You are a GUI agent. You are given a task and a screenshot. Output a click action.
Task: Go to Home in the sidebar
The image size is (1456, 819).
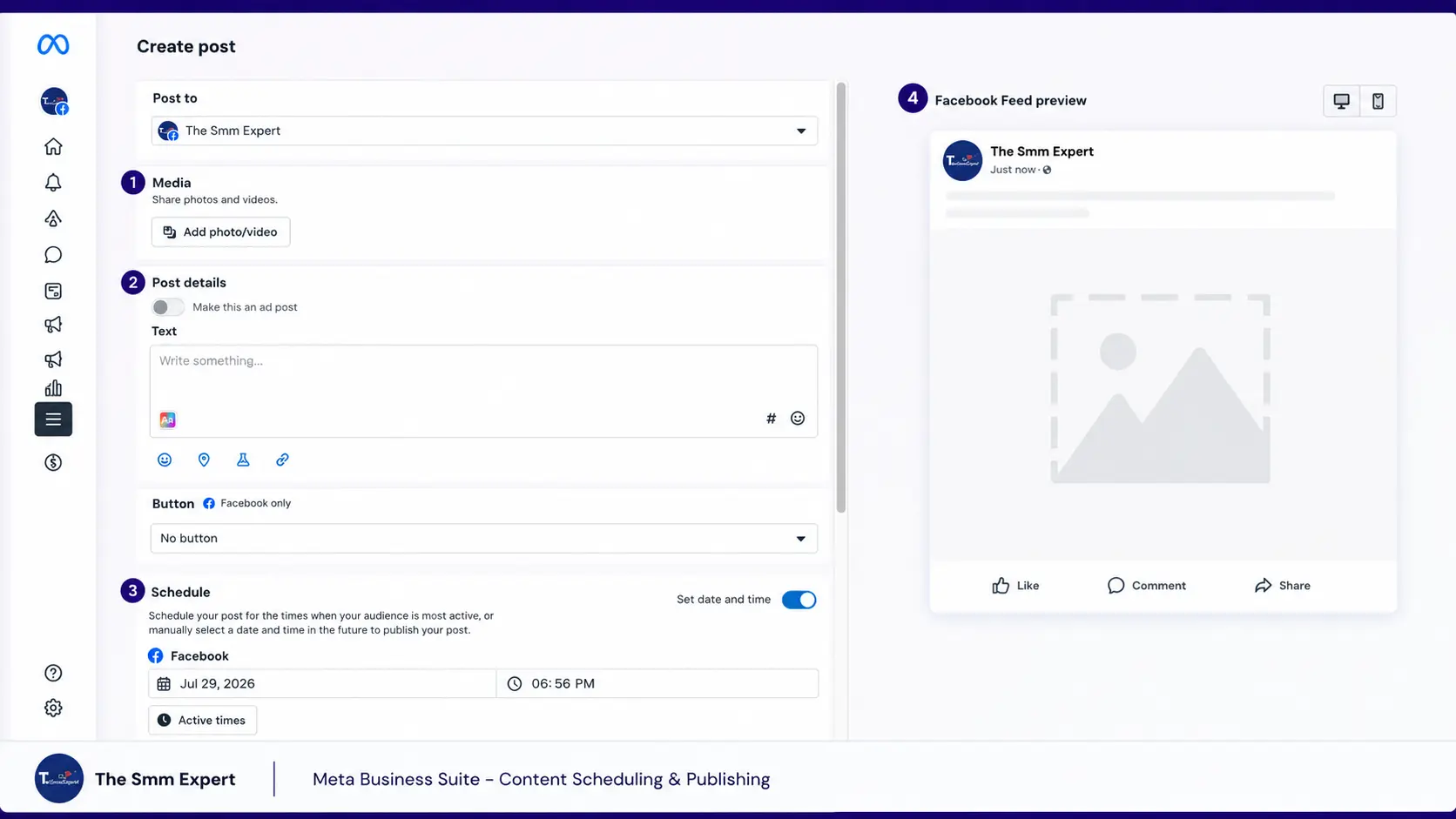tap(53, 146)
